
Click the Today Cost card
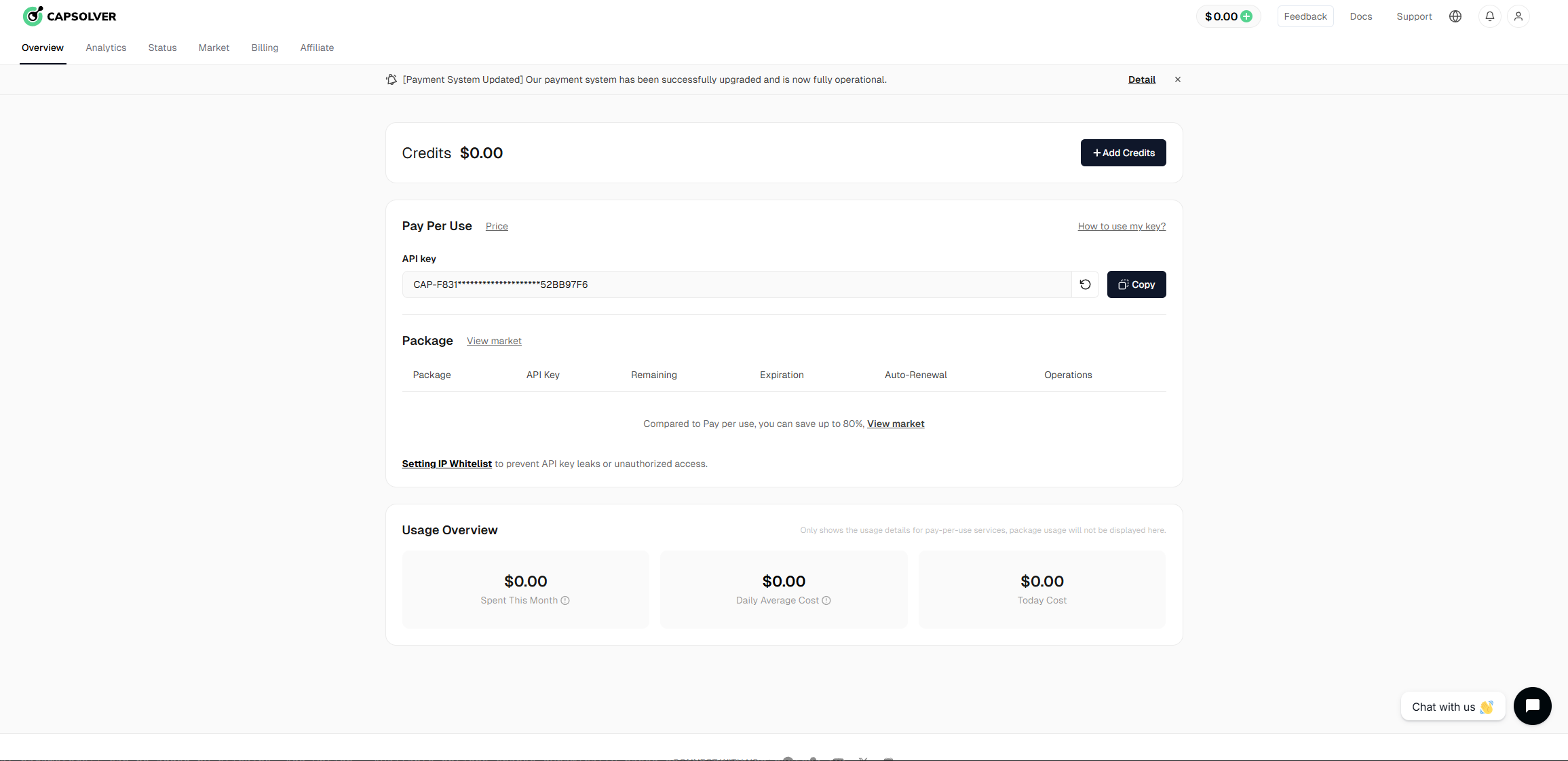[1042, 589]
